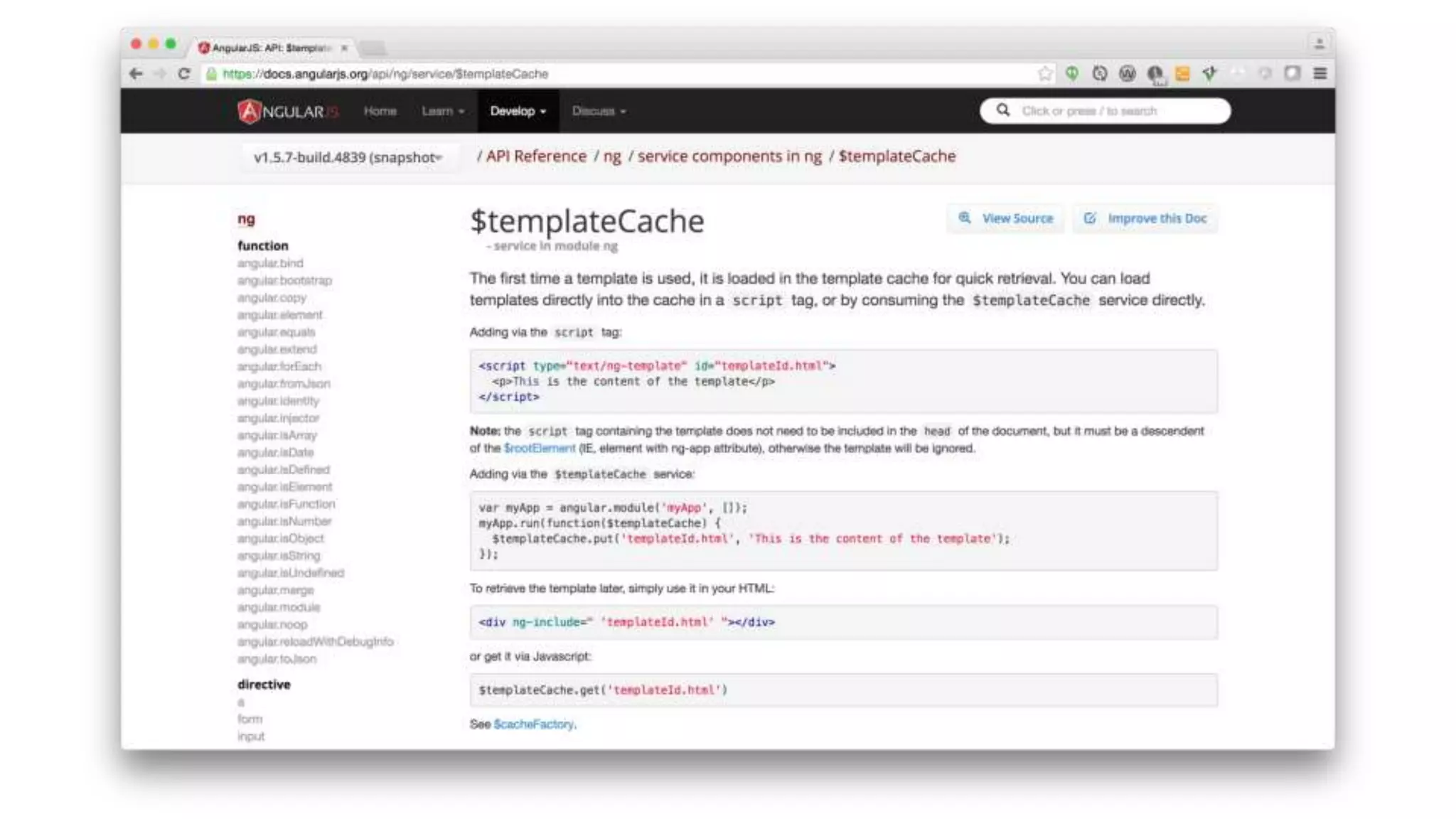The image size is (1456, 819).
Task: Focus the docs search input field
Action: [x=1116, y=111]
